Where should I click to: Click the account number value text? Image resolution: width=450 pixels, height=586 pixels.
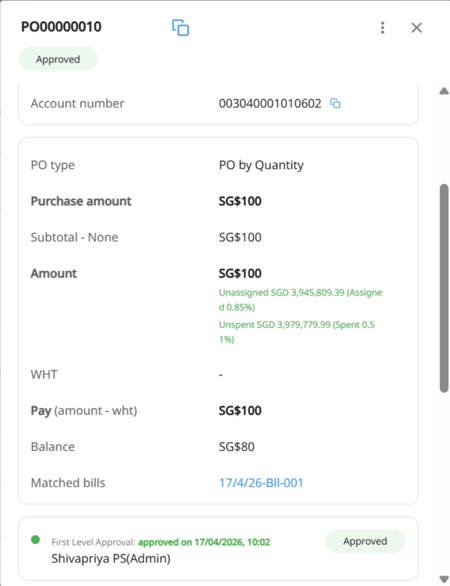pos(270,104)
